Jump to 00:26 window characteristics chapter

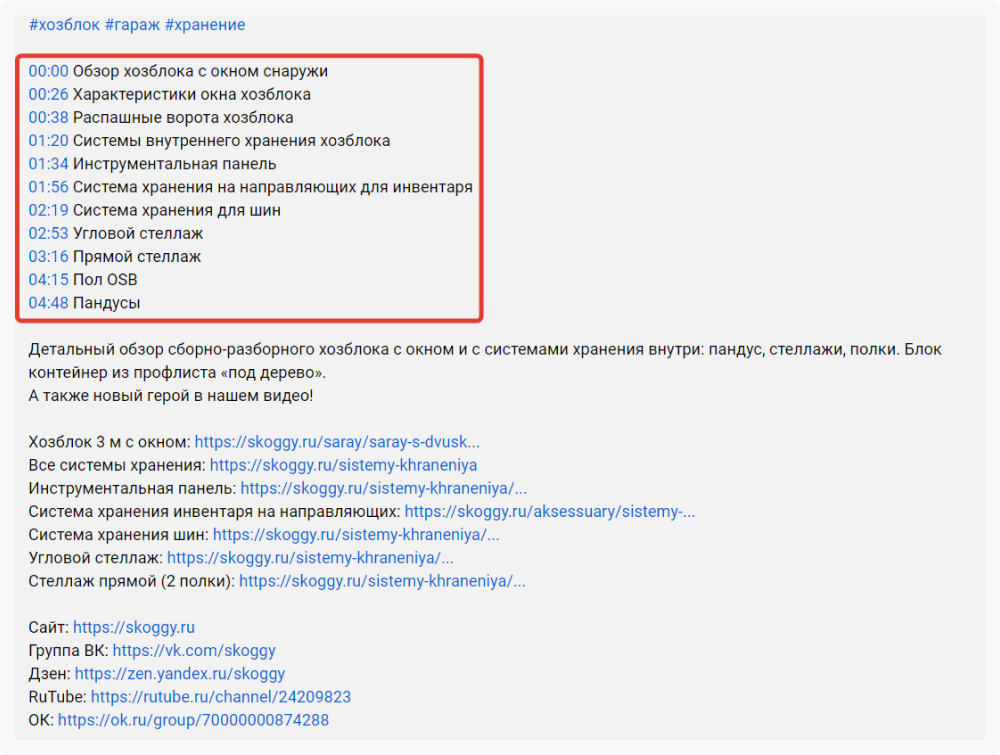48,95
